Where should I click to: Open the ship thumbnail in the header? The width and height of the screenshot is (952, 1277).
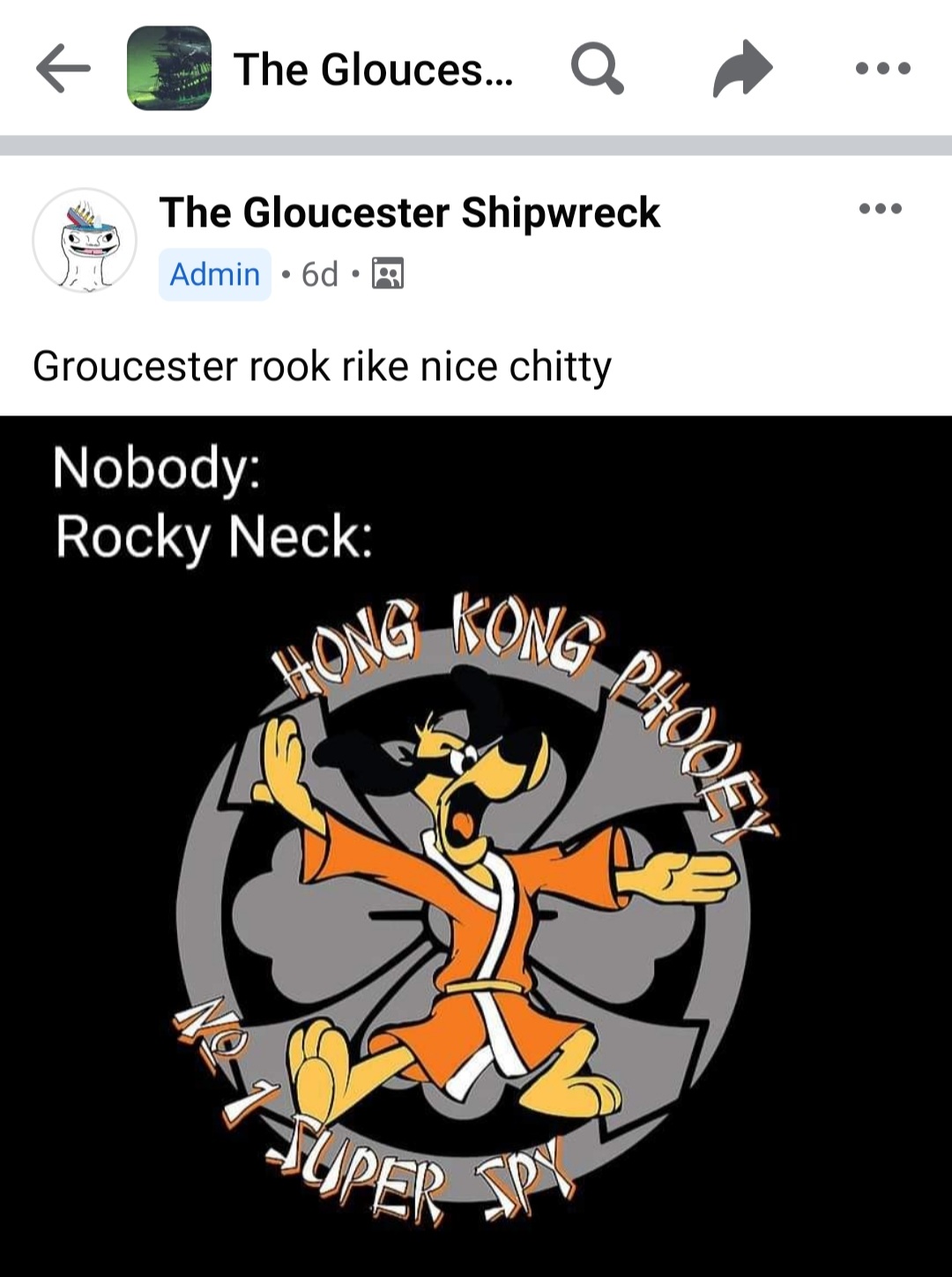[169, 68]
